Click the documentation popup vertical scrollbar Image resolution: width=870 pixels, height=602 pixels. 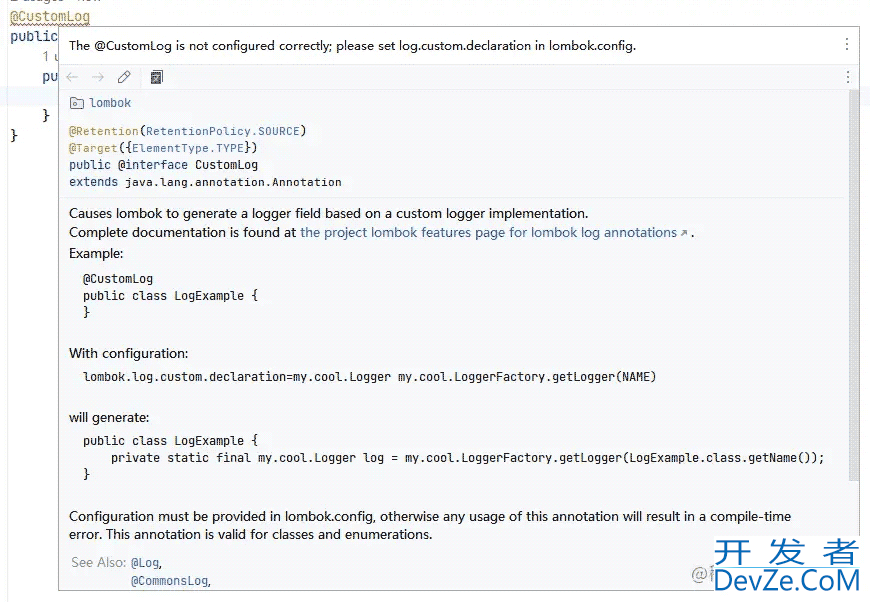854,286
